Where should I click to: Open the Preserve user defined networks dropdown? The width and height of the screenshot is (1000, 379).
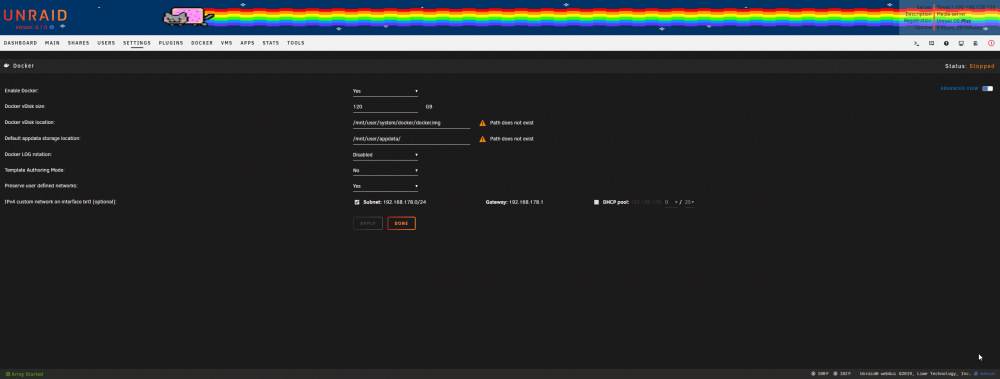385,186
